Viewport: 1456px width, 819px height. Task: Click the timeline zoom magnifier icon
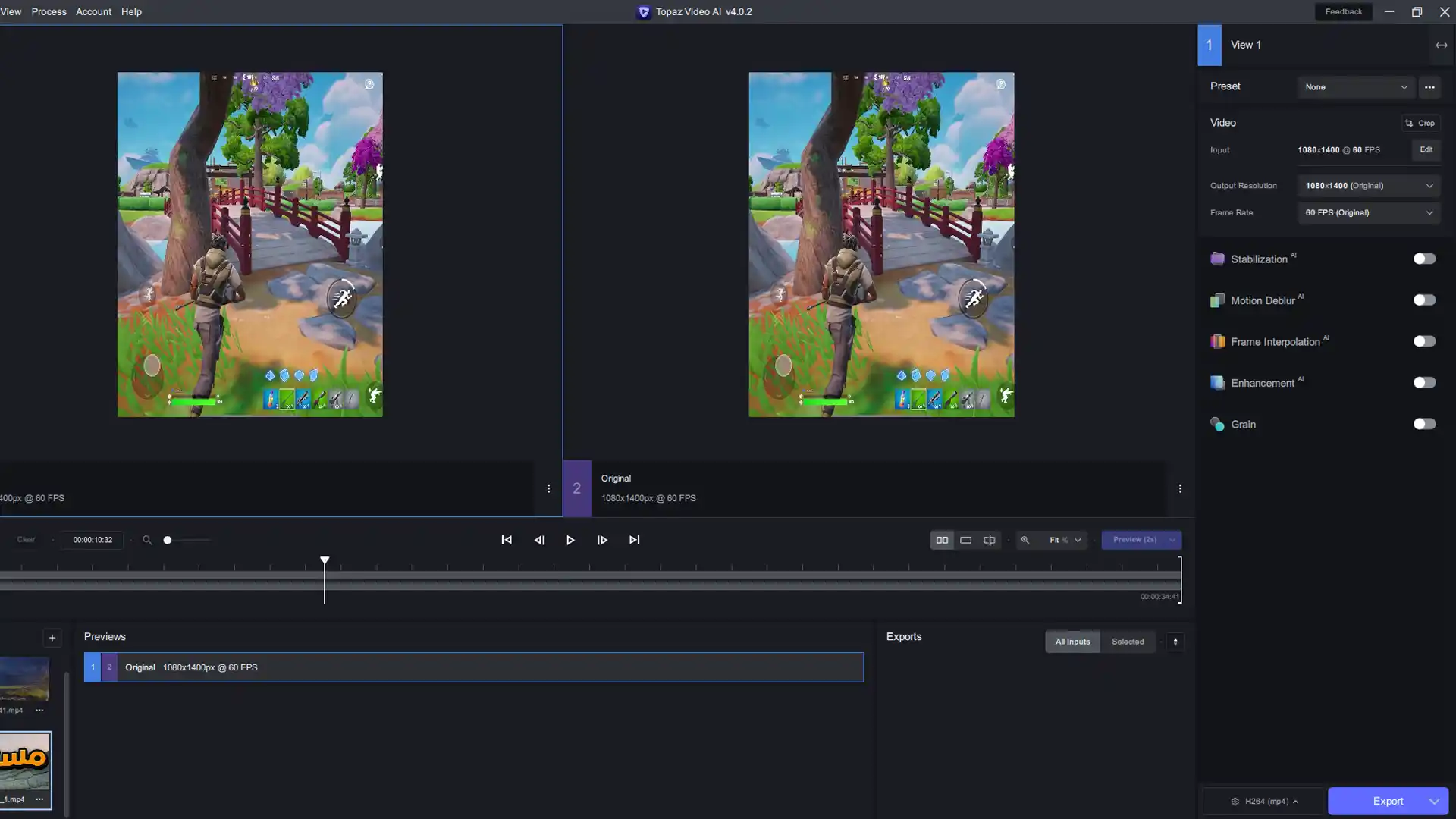point(147,540)
